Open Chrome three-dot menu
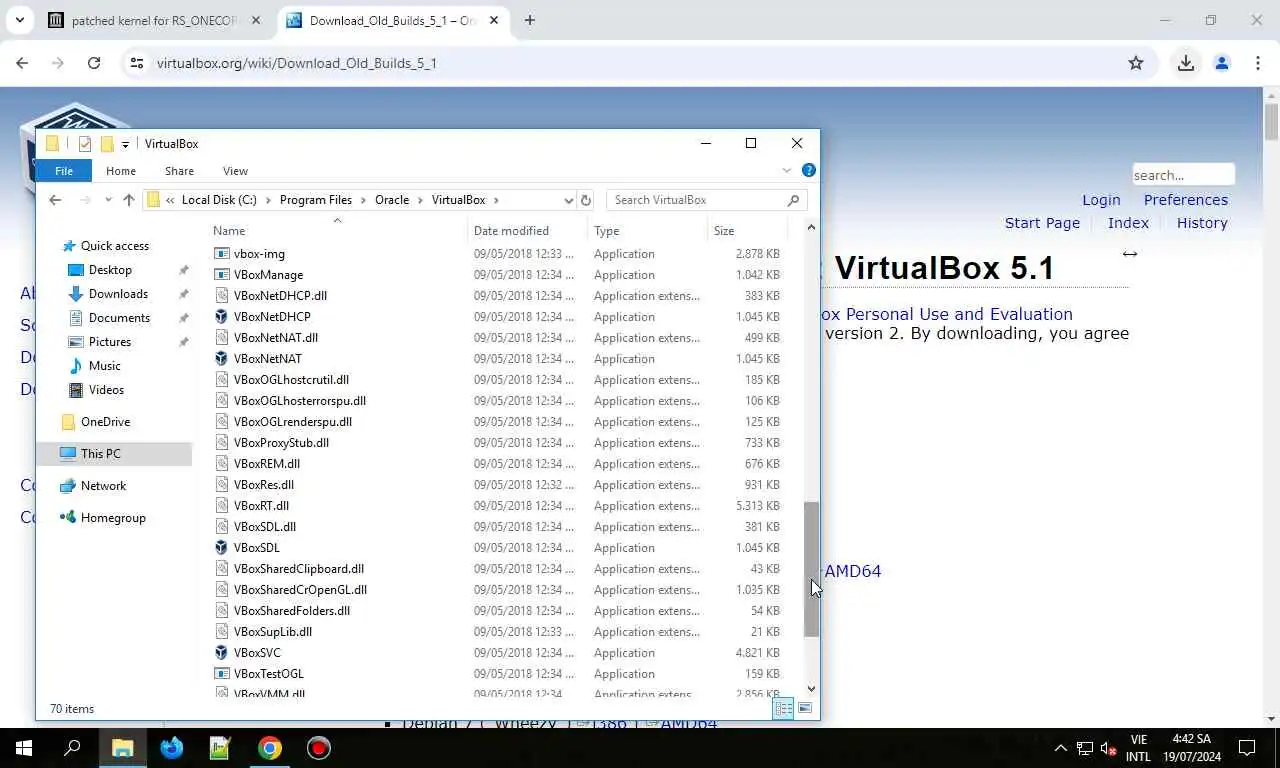This screenshot has width=1280, height=768. pos(1257,63)
